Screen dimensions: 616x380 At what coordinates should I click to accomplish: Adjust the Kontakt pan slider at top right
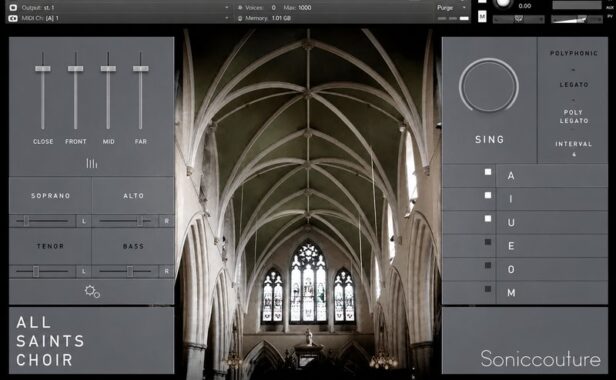coord(519,19)
